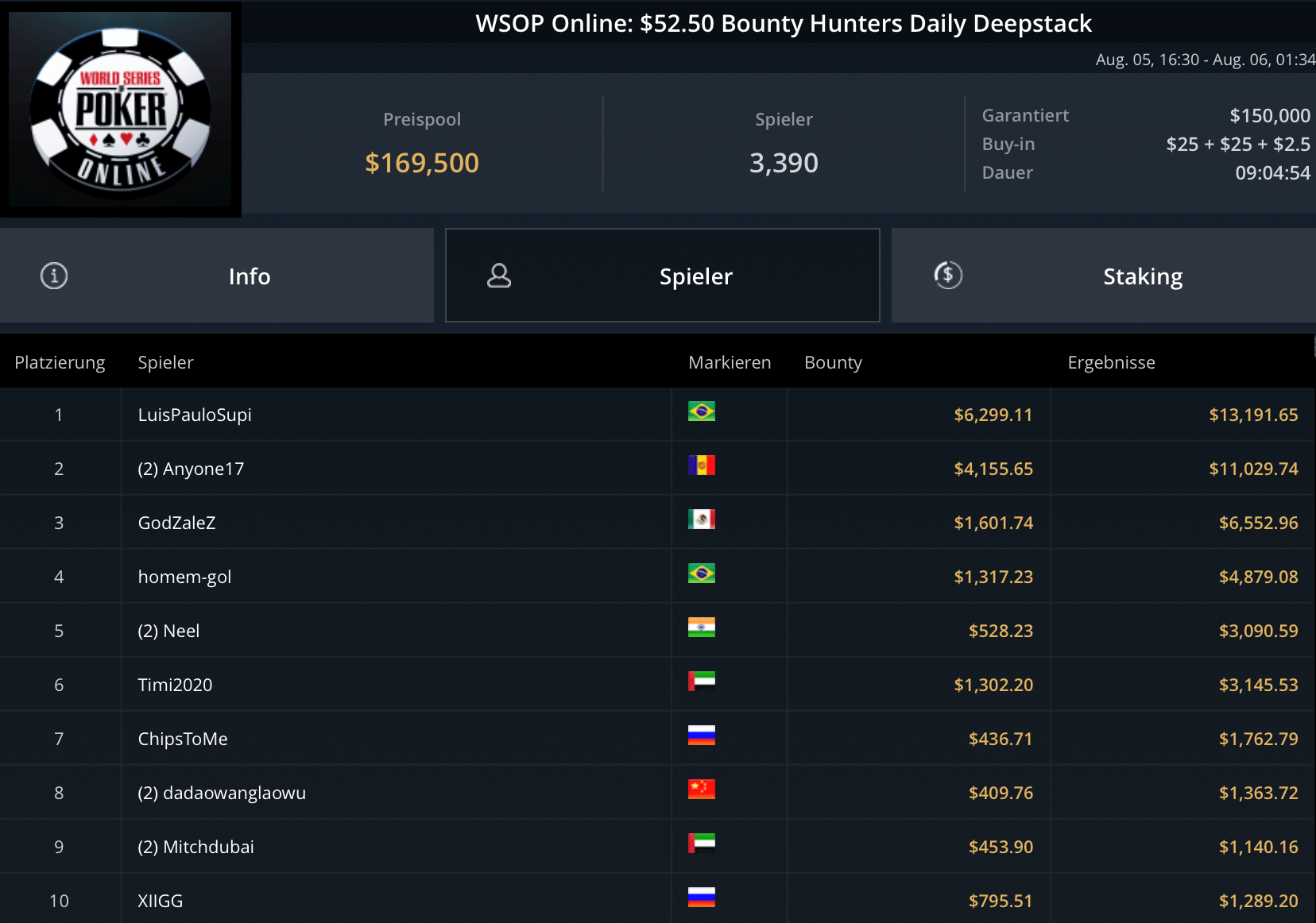Viewport: 1316px width, 923px height.
Task: Click the China flag for dadaowanglaowu
Action: pos(701,790)
